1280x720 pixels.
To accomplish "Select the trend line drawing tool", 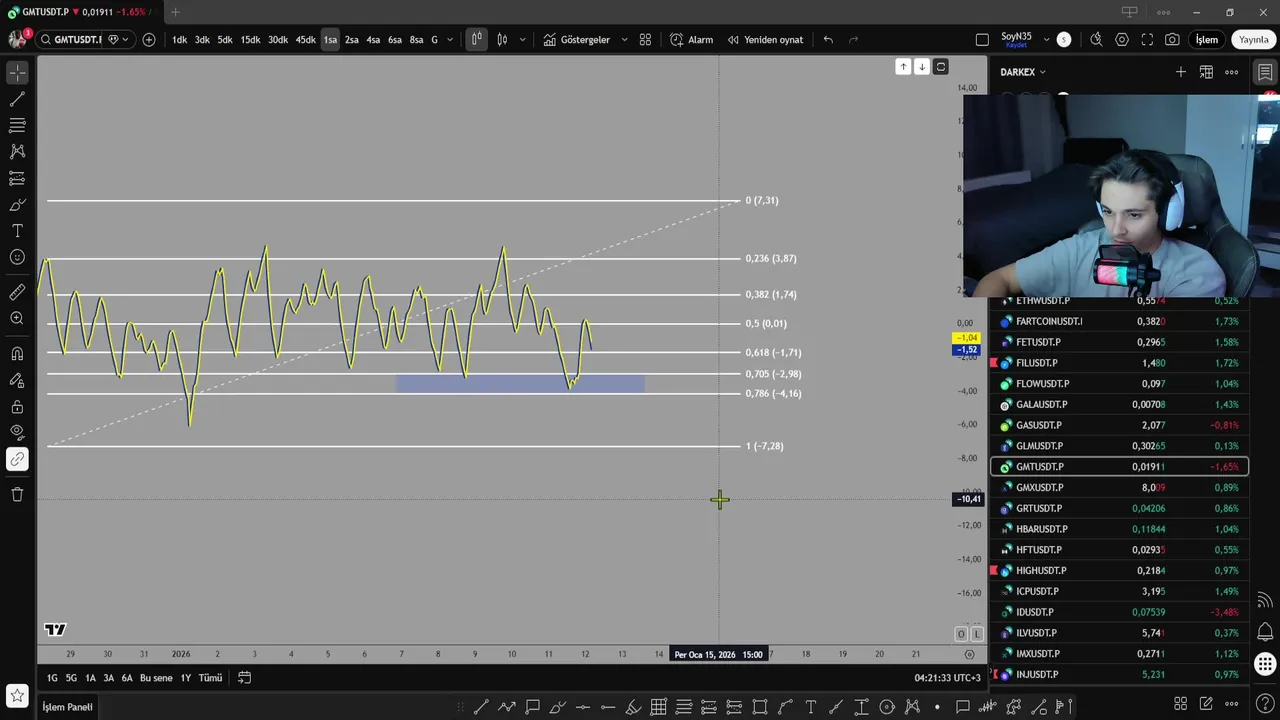I will [x=17, y=99].
